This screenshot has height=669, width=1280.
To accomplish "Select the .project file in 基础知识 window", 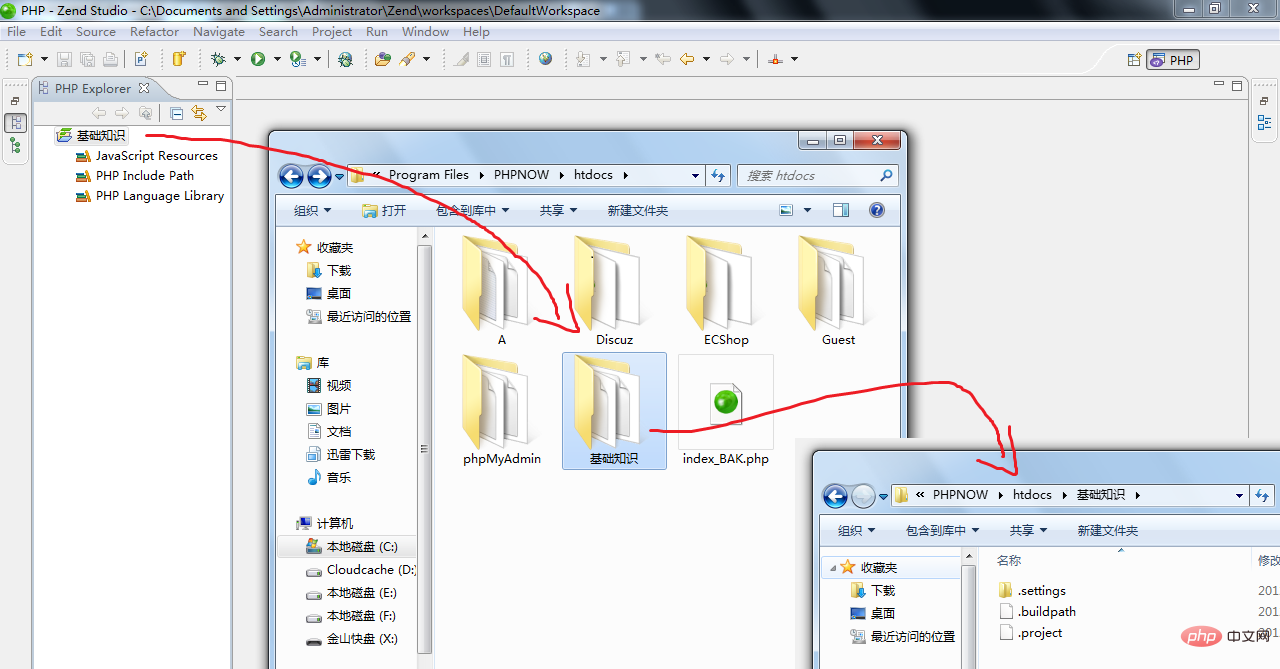I will click(x=1030, y=632).
